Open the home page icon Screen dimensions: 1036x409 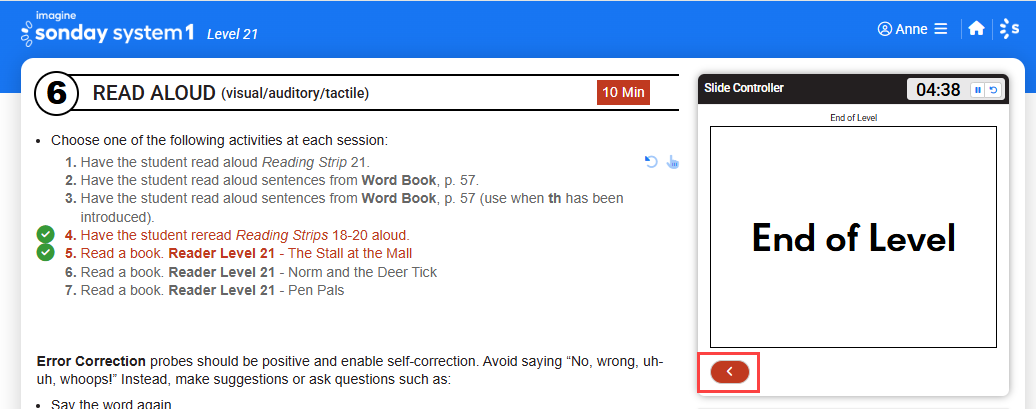[x=976, y=28]
